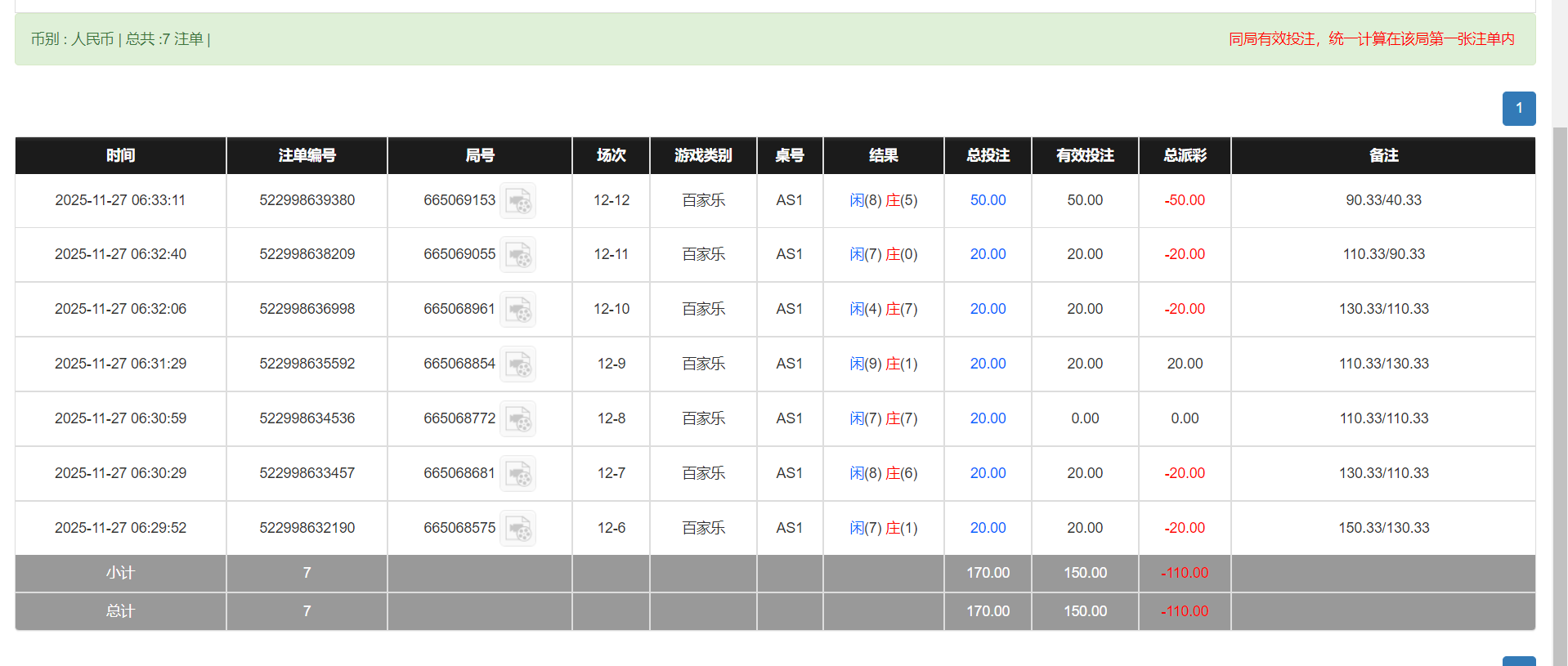Open video replay icon for round 665068854
1568x666 pixels.
point(517,364)
